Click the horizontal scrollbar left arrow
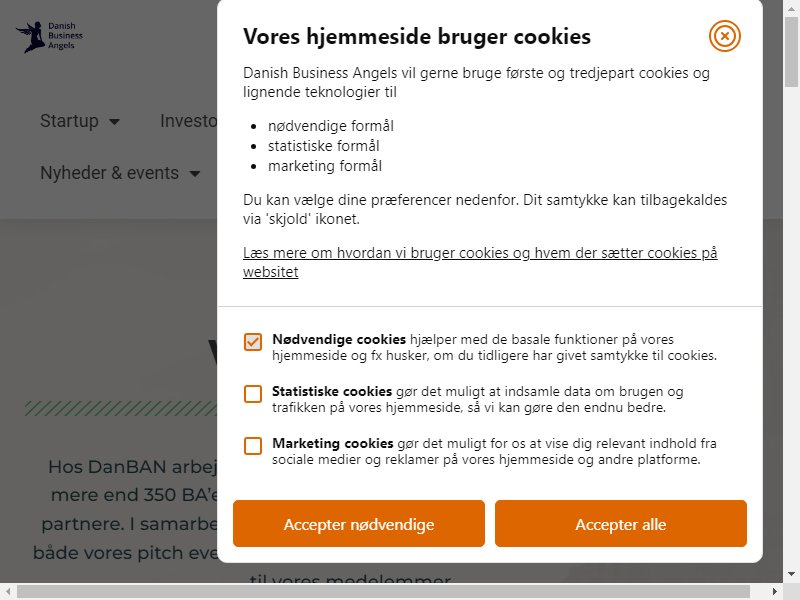 [8, 591]
